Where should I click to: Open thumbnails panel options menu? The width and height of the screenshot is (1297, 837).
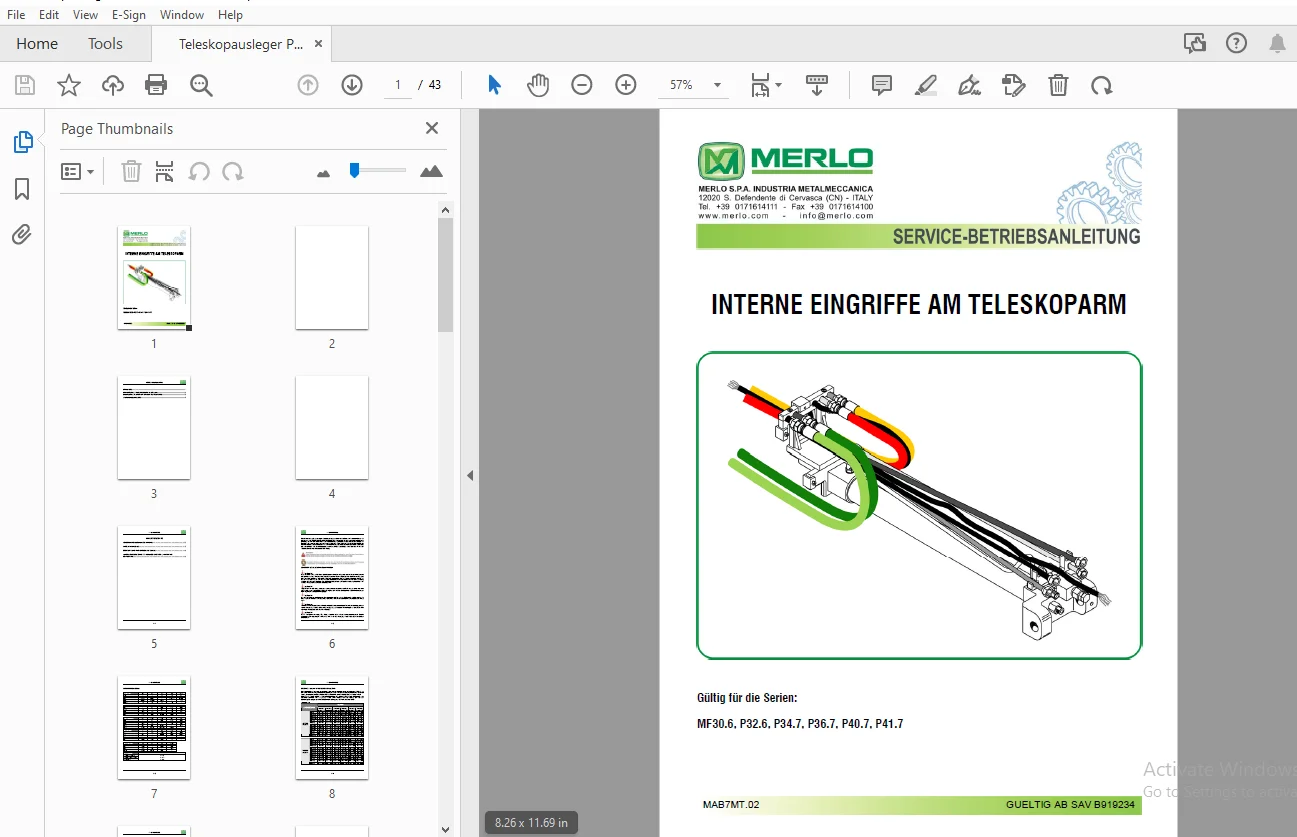point(77,172)
